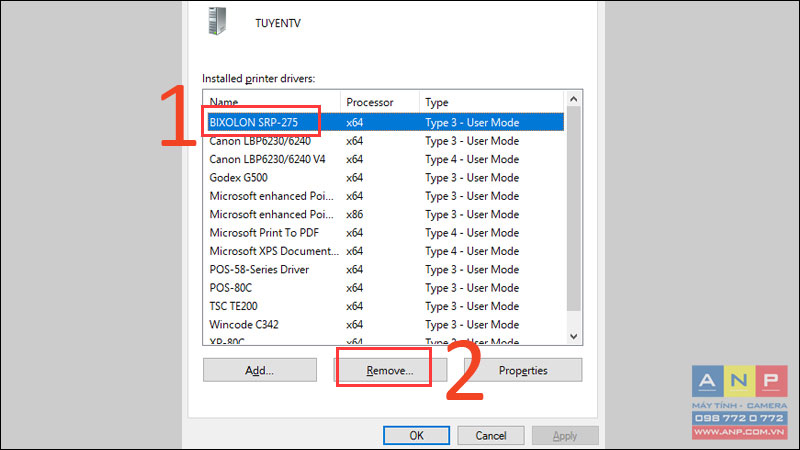Image resolution: width=800 pixels, height=450 pixels.
Task: Click x64 processor cell of Godex G500
Action: pos(355,178)
